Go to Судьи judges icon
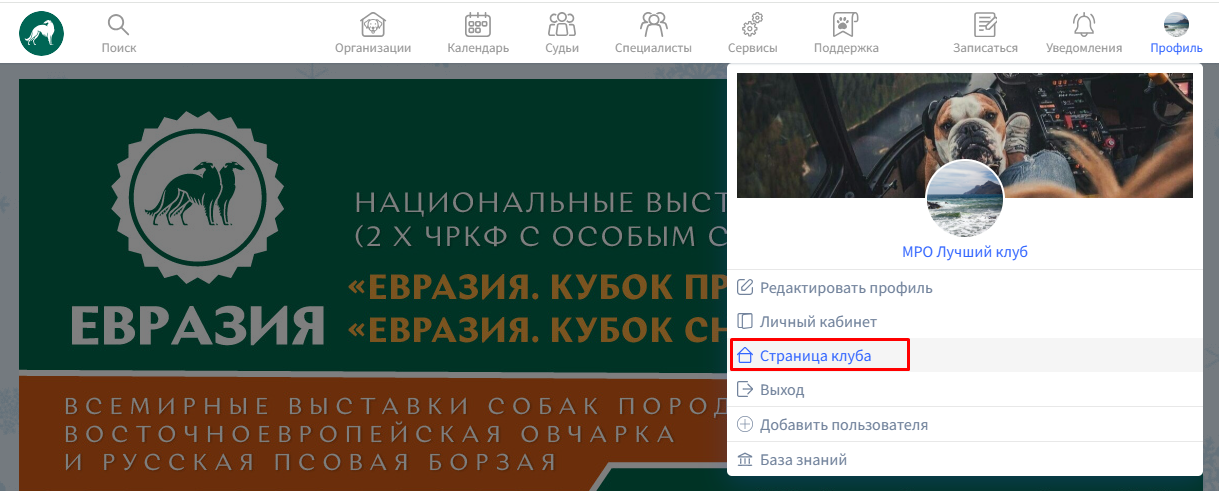 pos(562,25)
